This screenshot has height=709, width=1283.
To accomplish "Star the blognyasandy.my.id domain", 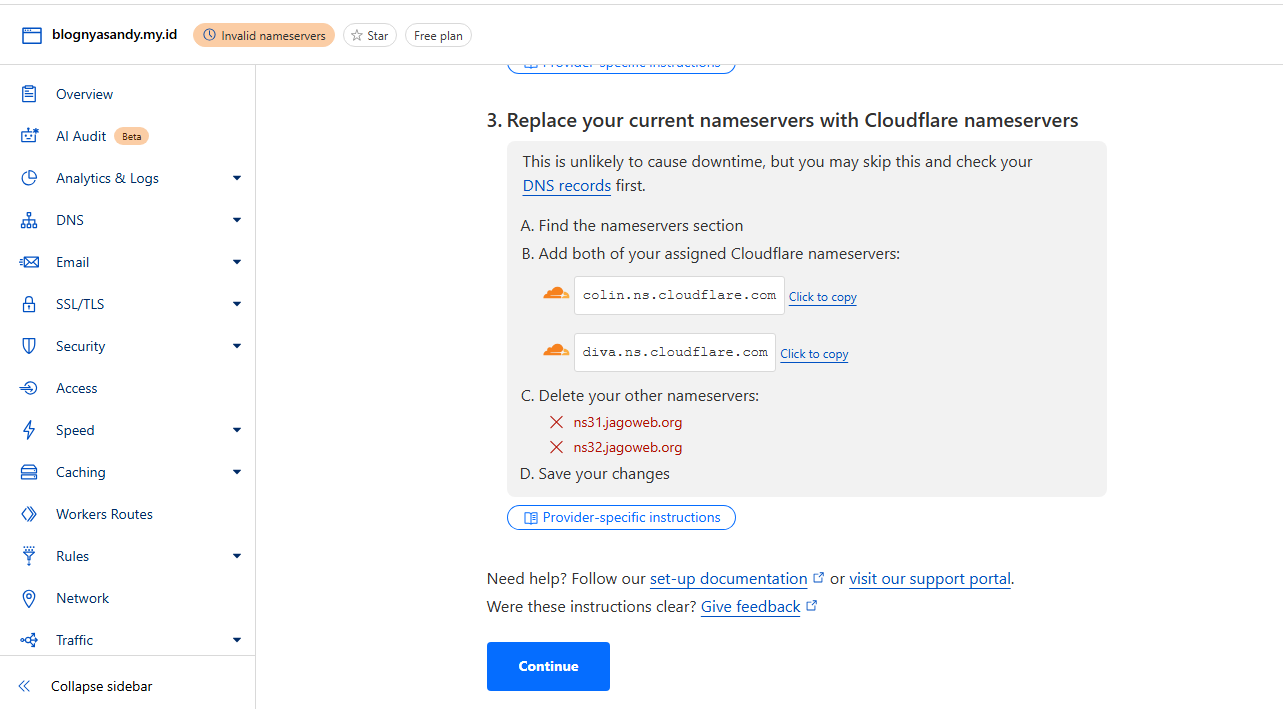I will pyautogui.click(x=370, y=35).
